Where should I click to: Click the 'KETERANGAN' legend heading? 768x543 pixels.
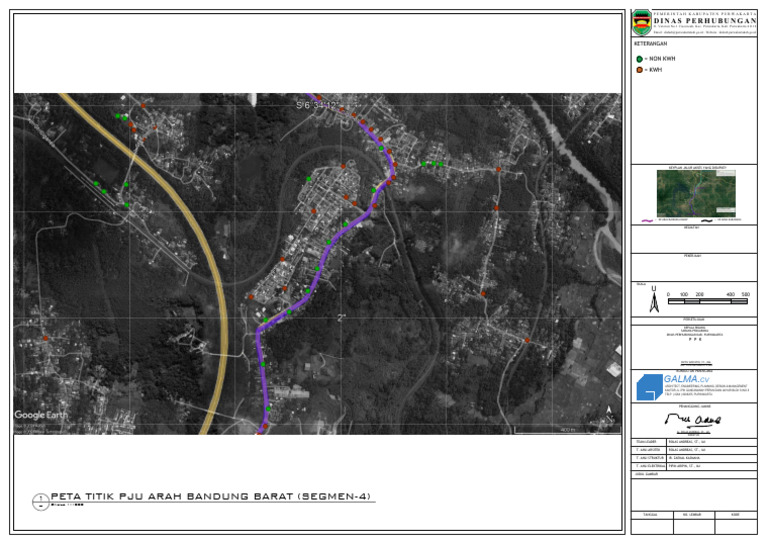coord(651,44)
